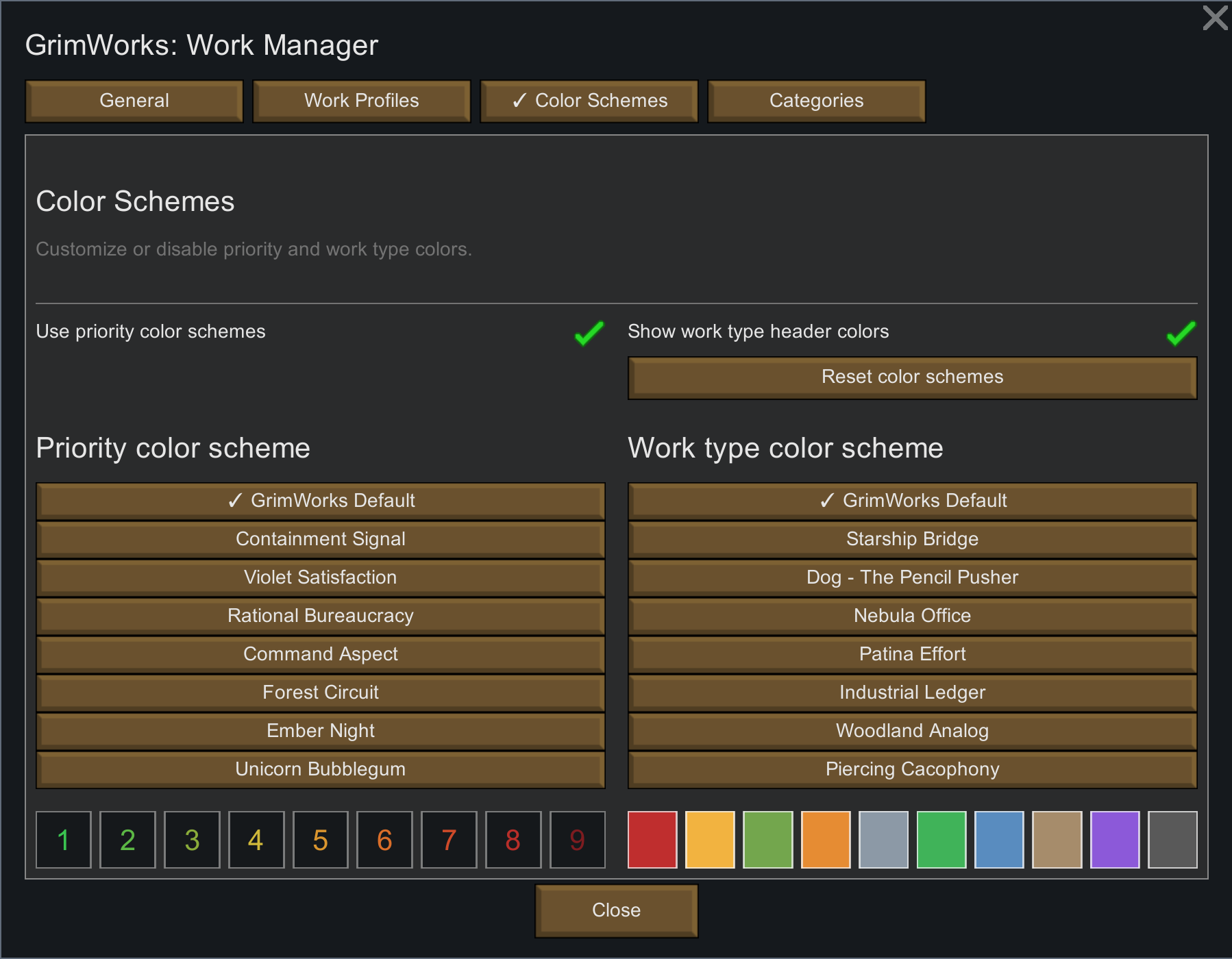Toggle Use priority color schemes checkmark

(x=589, y=334)
